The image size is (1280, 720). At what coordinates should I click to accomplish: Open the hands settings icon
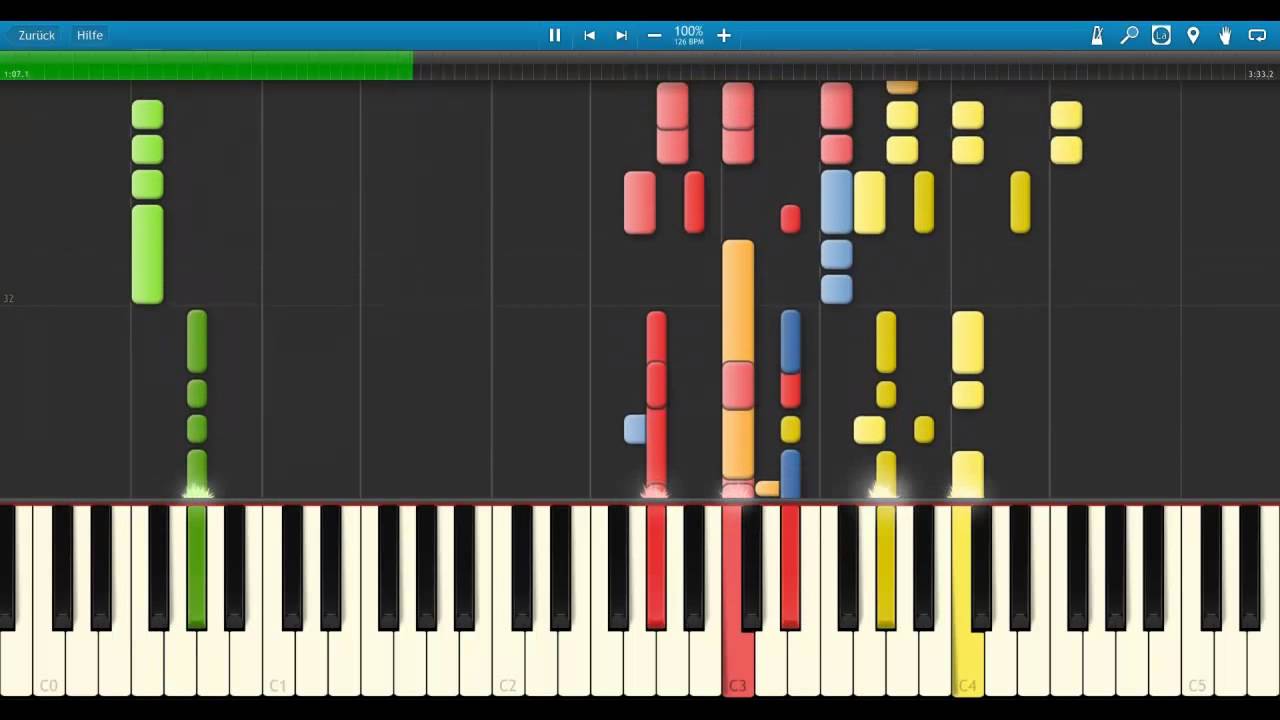(1225, 35)
